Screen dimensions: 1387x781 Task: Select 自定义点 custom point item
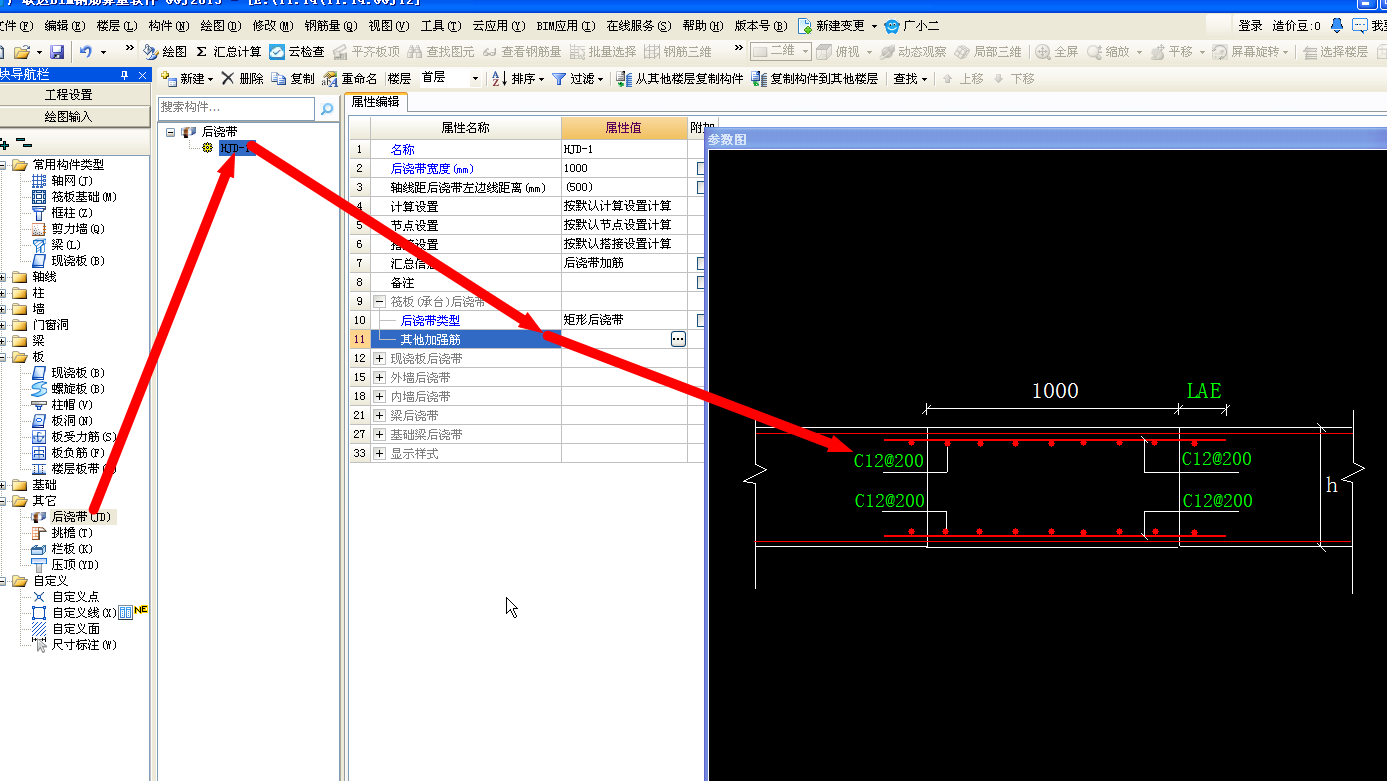pyautogui.click(x=75, y=597)
